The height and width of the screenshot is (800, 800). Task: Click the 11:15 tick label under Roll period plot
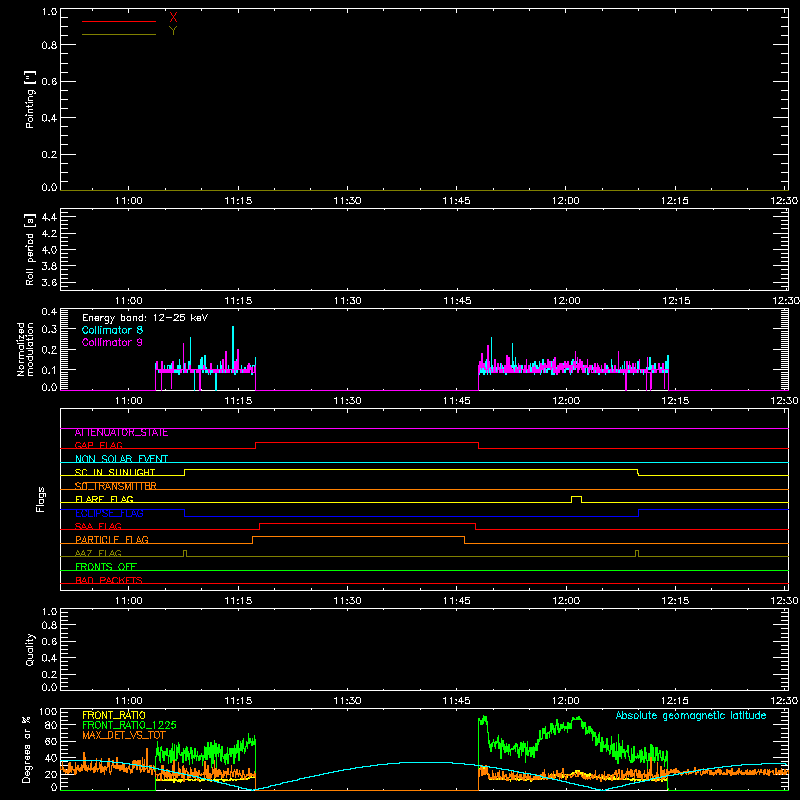[x=238, y=301]
